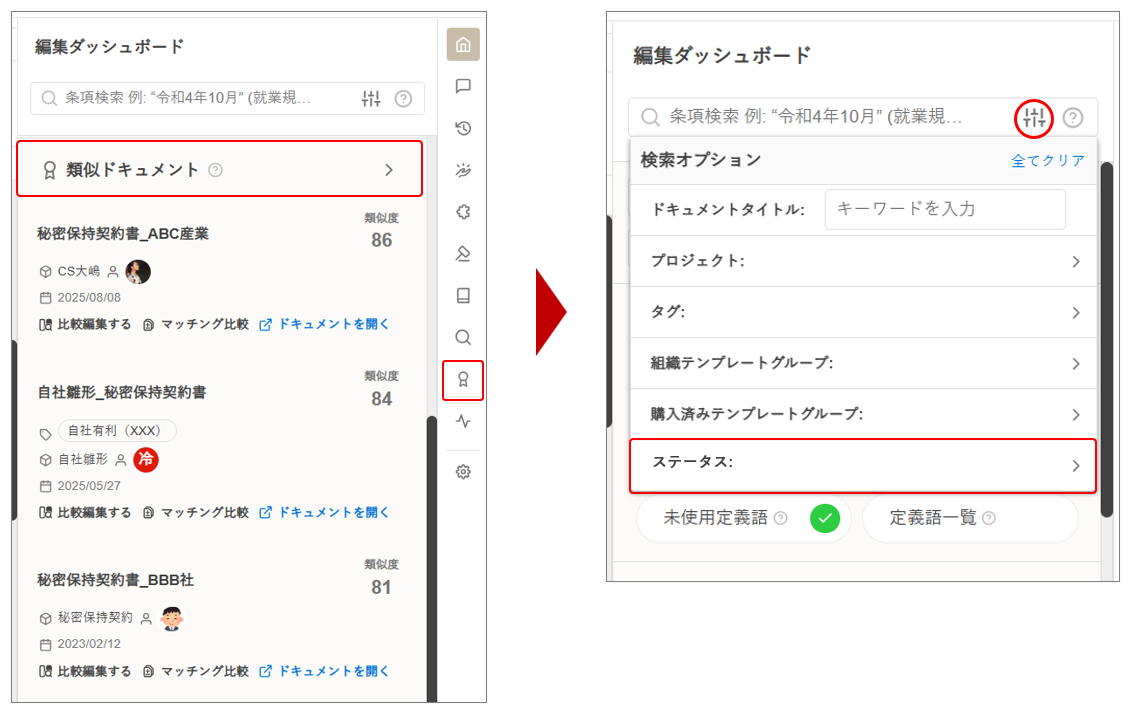The height and width of the screenshot is (715, 1131).
Task: Click 全てクリア to reset search options
Action: pos(1047,160)
